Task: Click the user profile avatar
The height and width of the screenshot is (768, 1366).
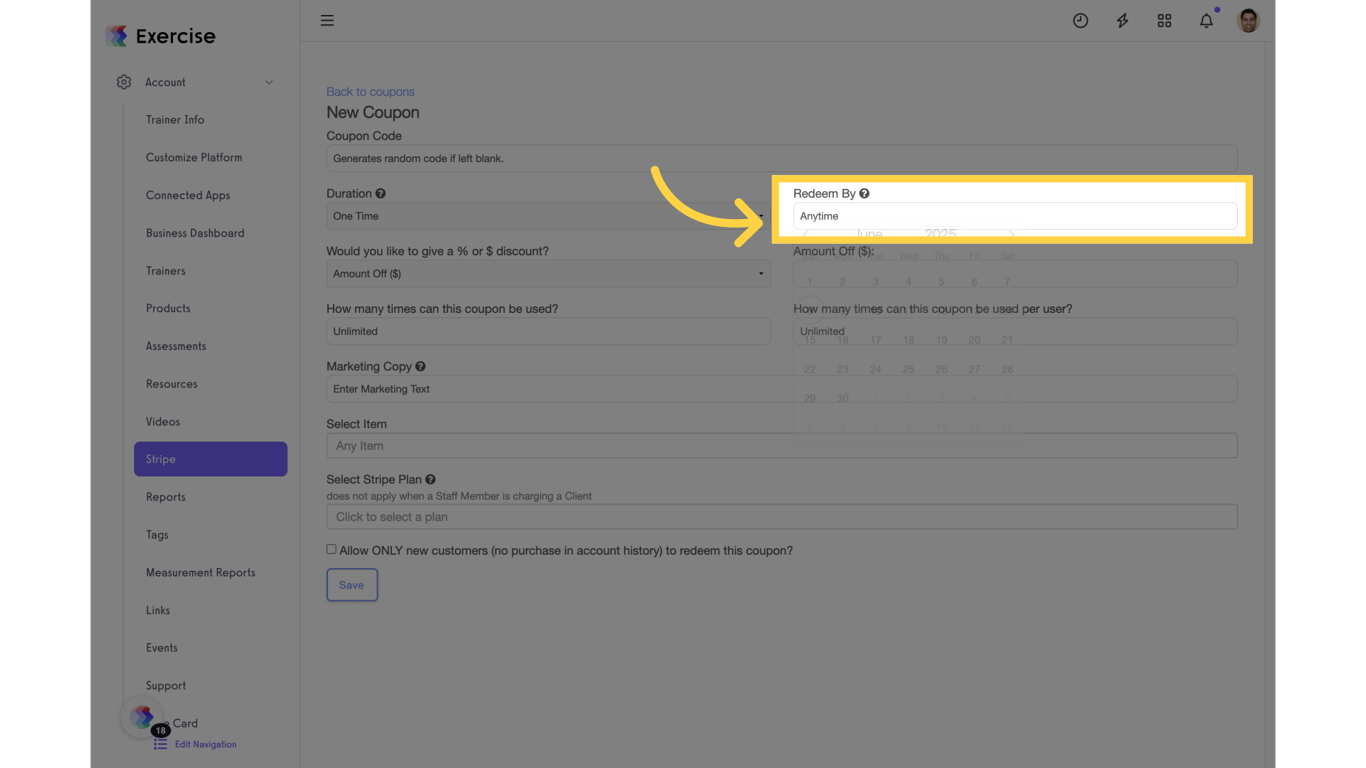Action: tap(1248, 21)
